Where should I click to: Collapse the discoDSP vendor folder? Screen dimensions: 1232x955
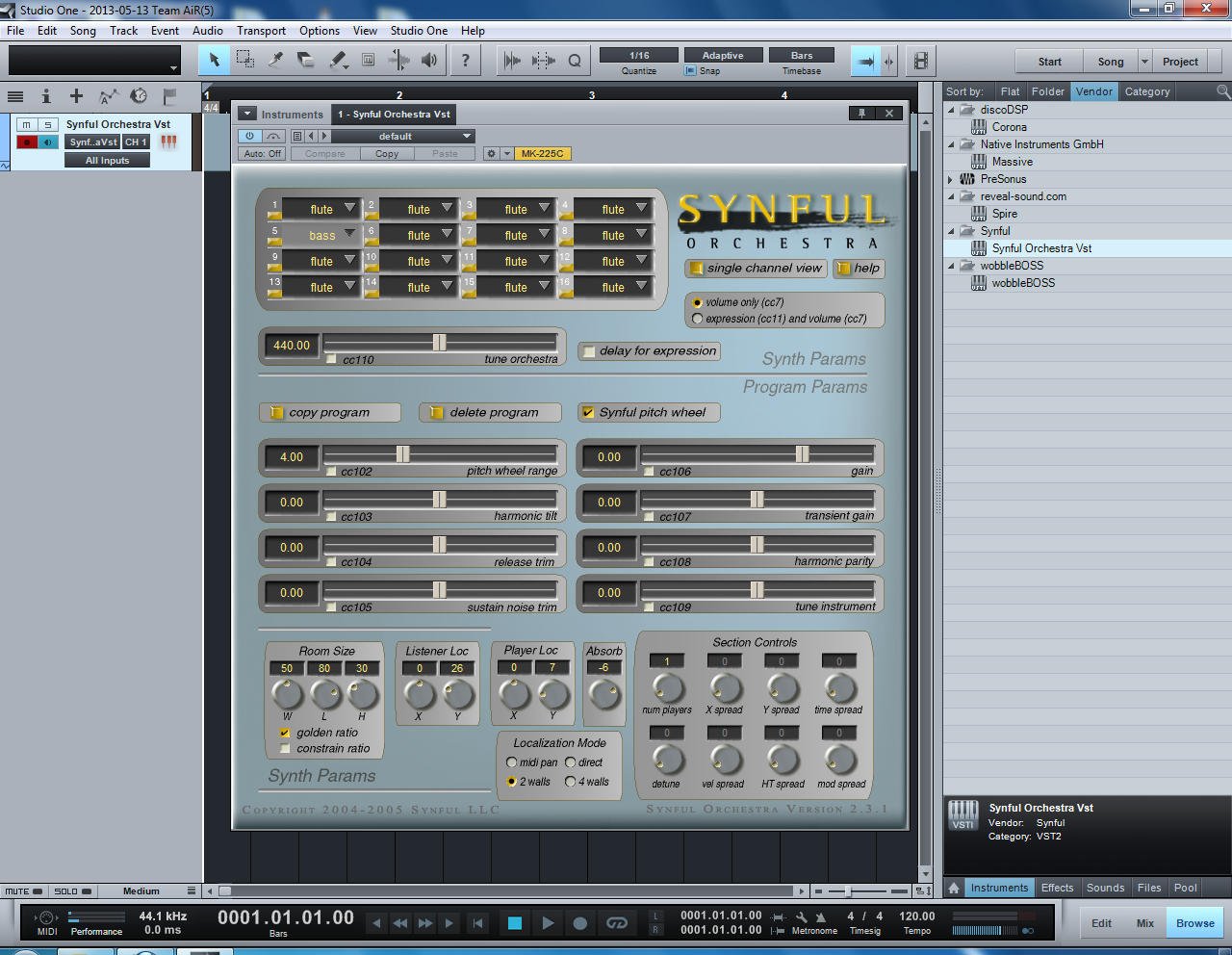coord(951,110)
